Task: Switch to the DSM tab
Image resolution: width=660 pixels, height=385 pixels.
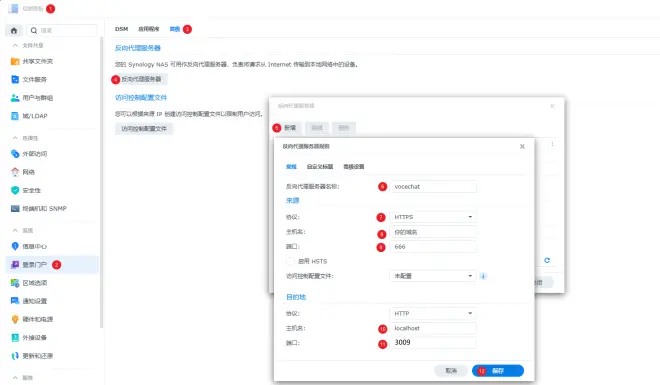Action: (121, 29)
